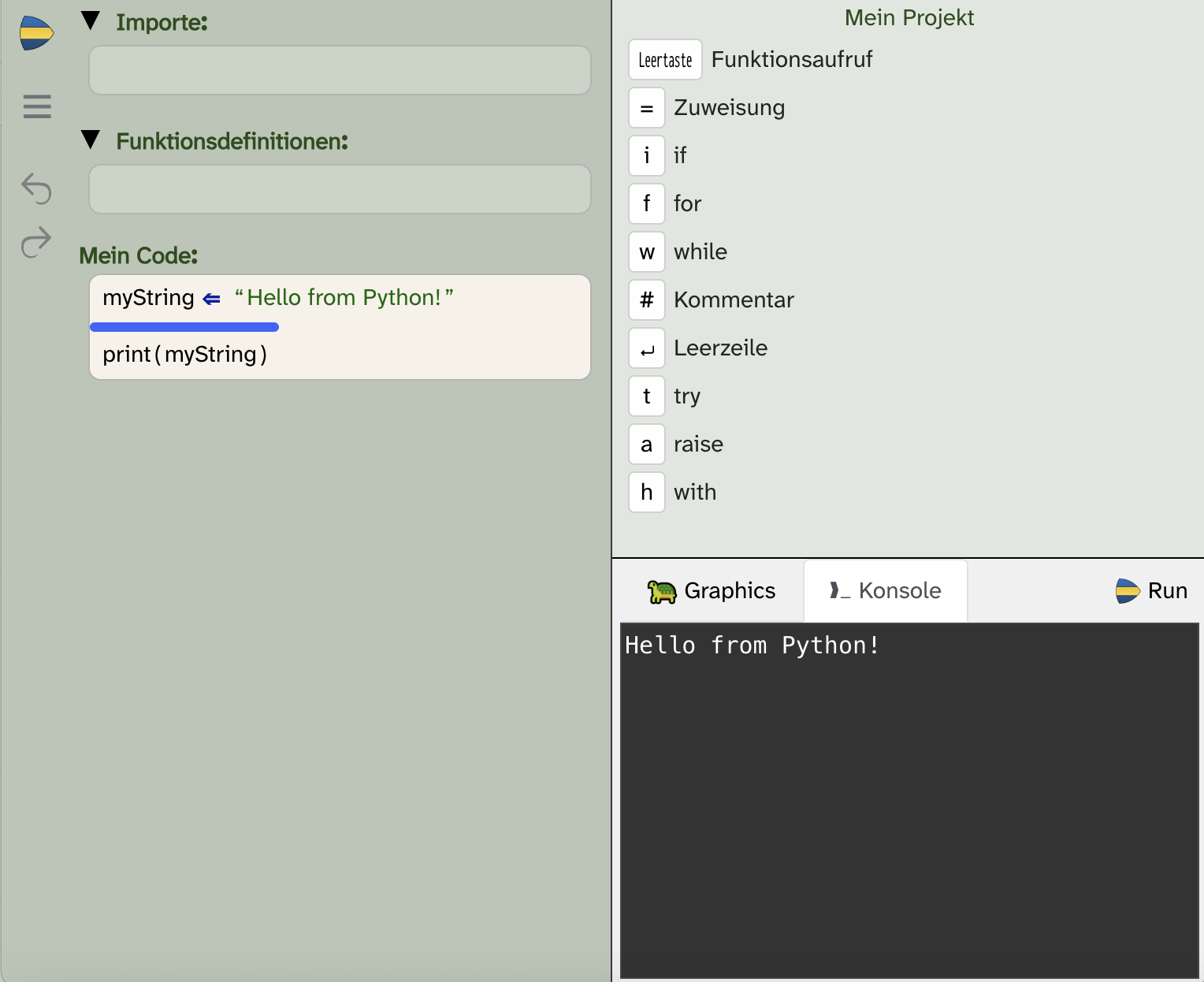Viewport: 1204px width, 982px height.
Task: Switch to the Graphics tab
Action: pyautogui.click(x=712, y=591)
